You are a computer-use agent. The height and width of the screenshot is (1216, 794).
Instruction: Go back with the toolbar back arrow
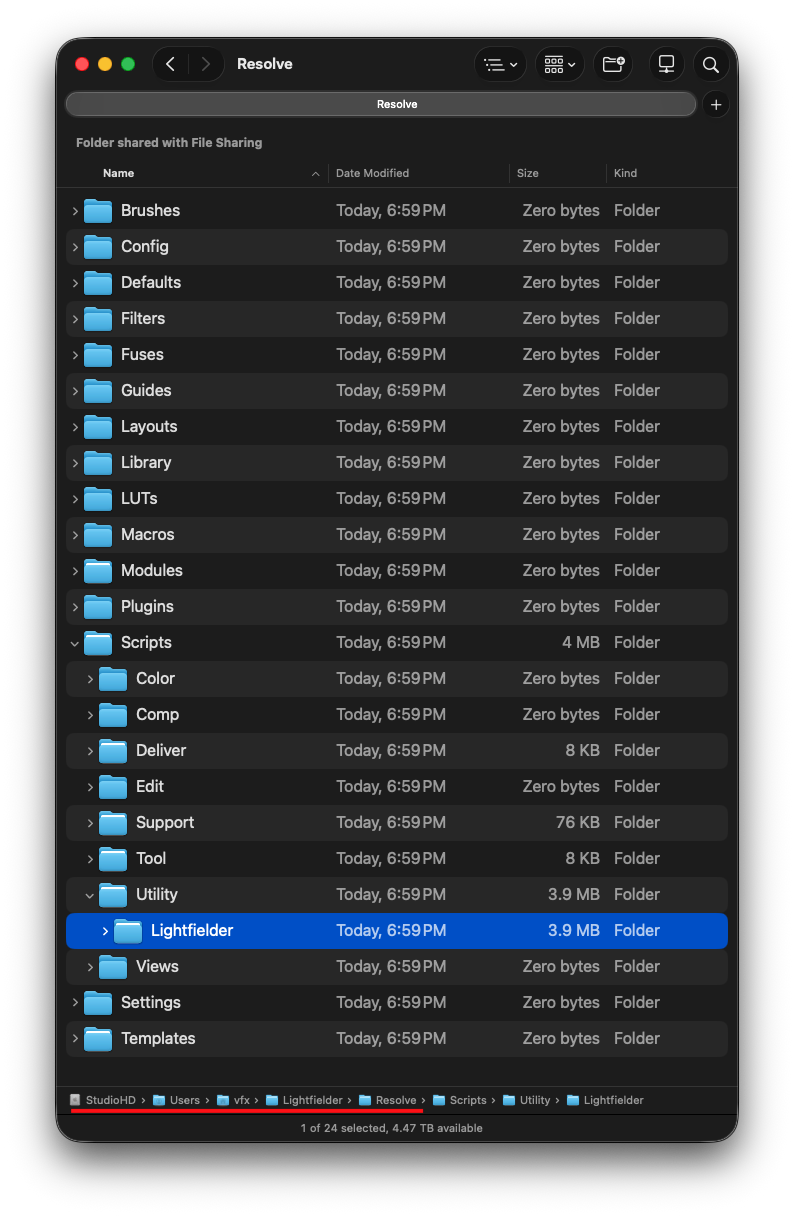coord(170,64)
